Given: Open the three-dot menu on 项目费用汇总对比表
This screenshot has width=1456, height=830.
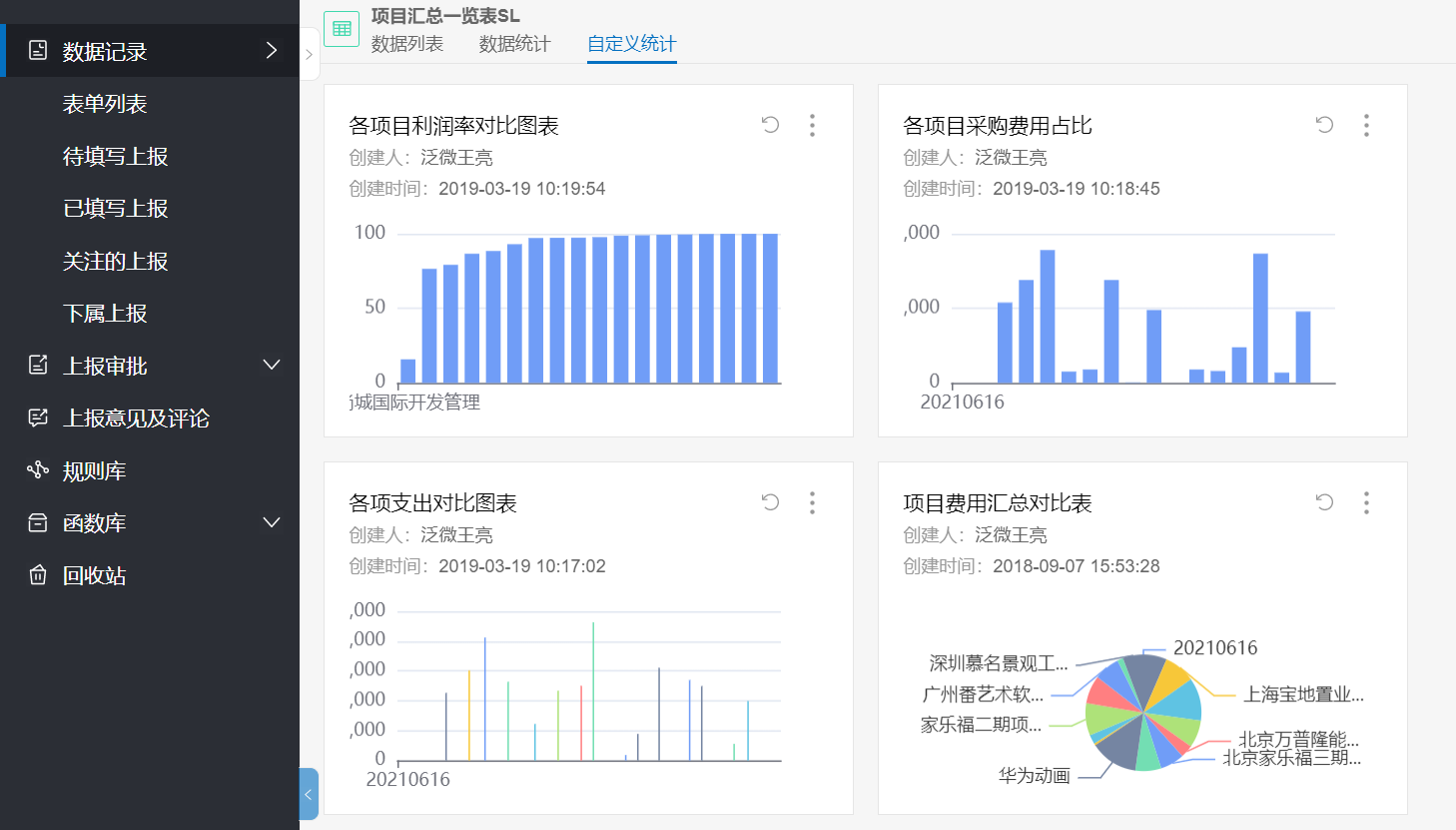Looking at the screenshot, I should pyautogui.click(x=1365, y=502).
